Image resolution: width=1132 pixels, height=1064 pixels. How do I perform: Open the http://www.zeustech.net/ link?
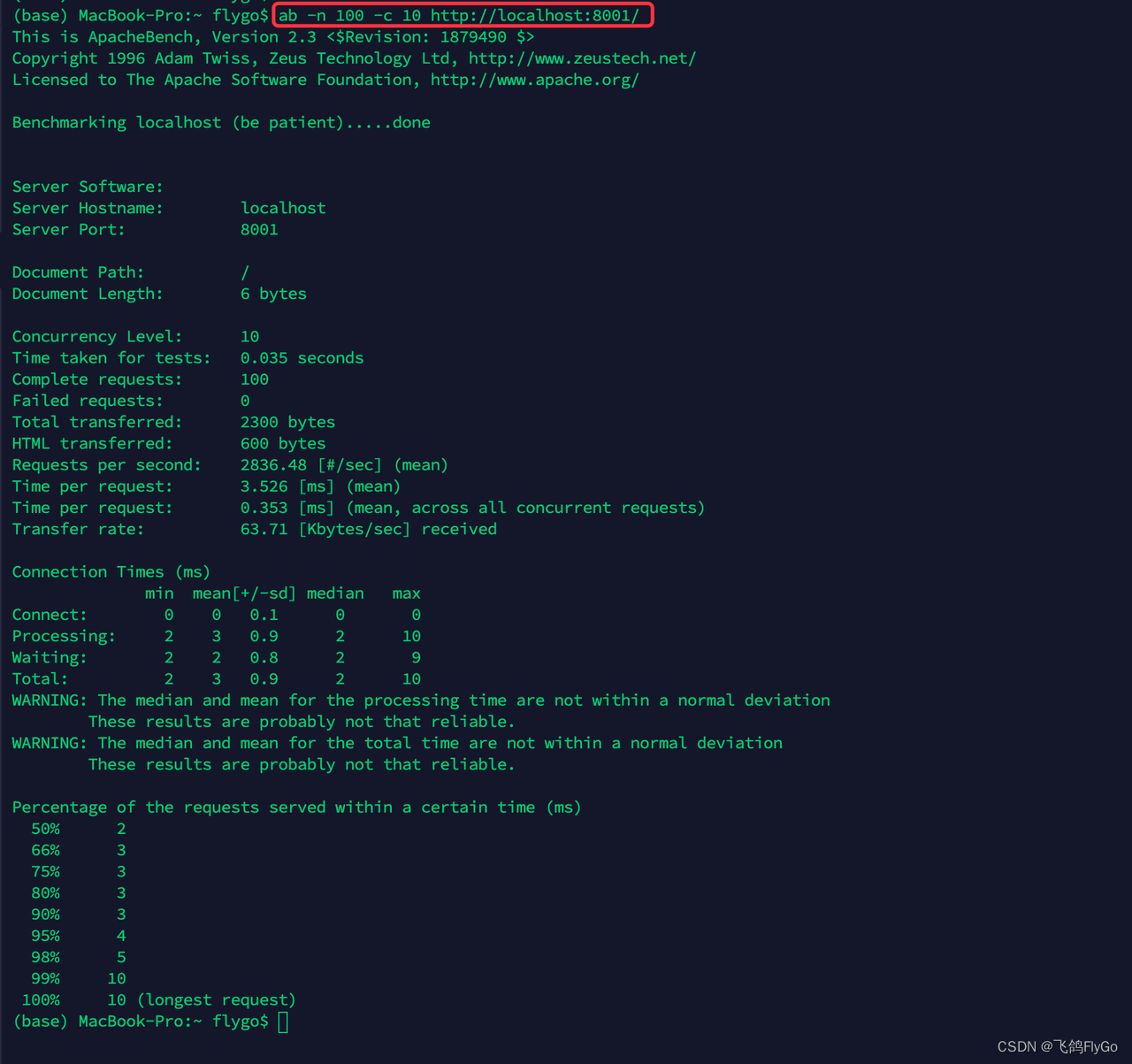[x=581, y=57]
